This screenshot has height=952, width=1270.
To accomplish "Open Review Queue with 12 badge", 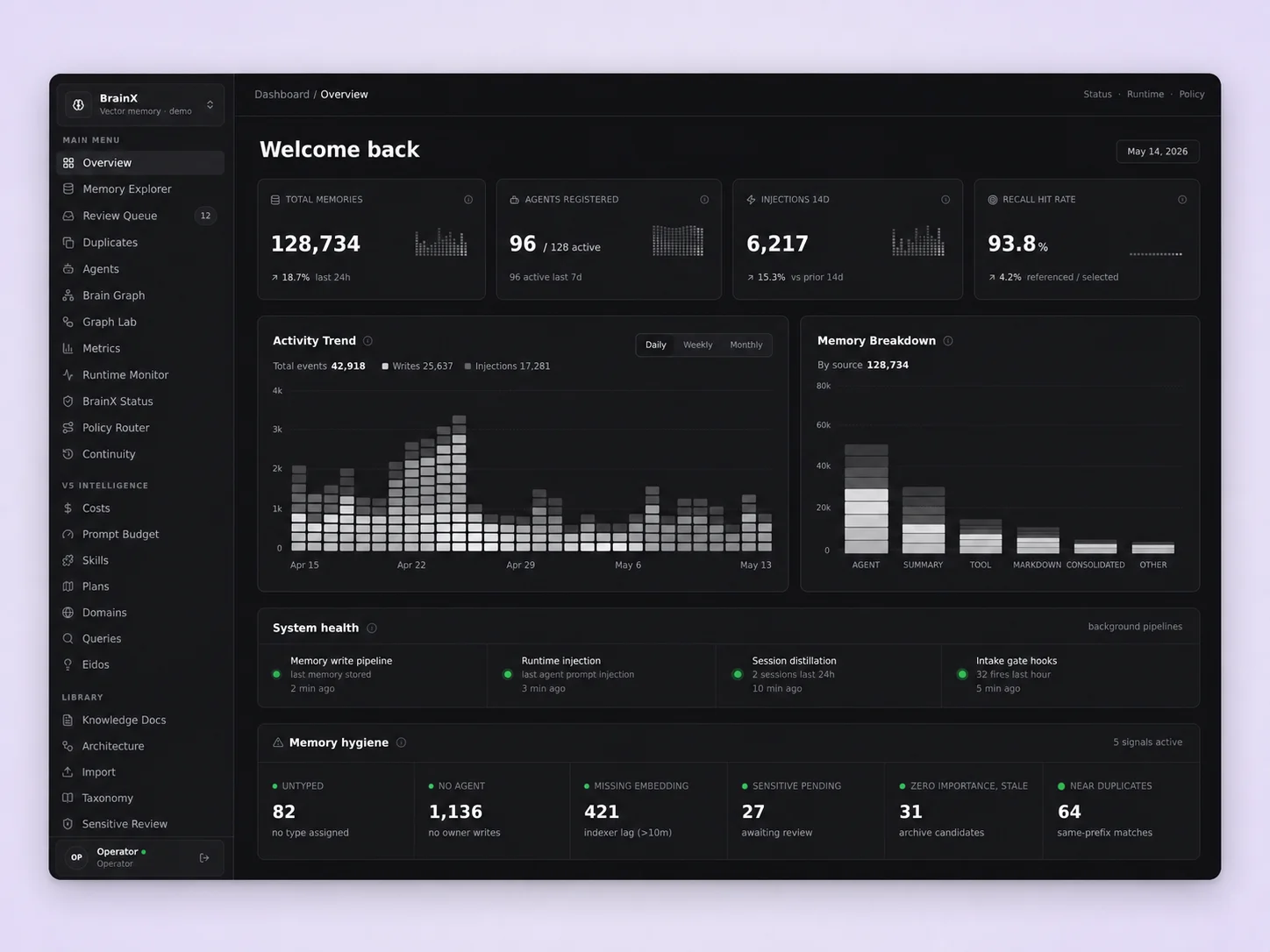I will (x=140, y=216).
